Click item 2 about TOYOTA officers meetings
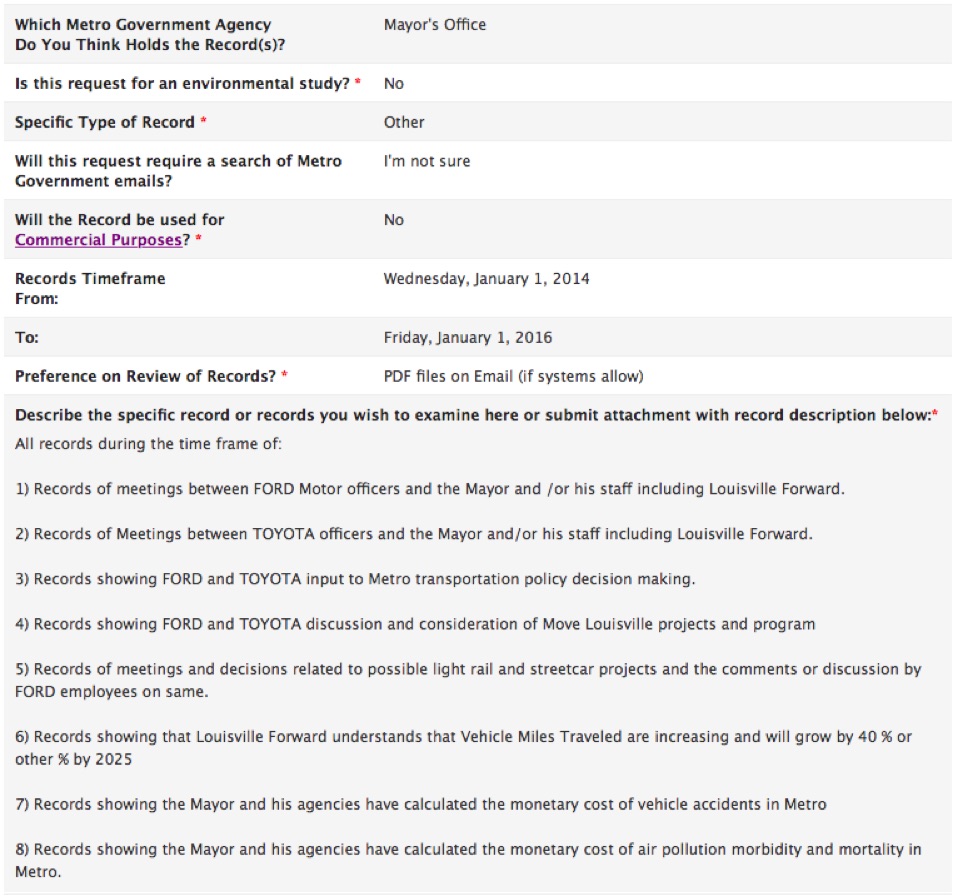This screenshot has height=896, width=953. (x=413, y=534)
